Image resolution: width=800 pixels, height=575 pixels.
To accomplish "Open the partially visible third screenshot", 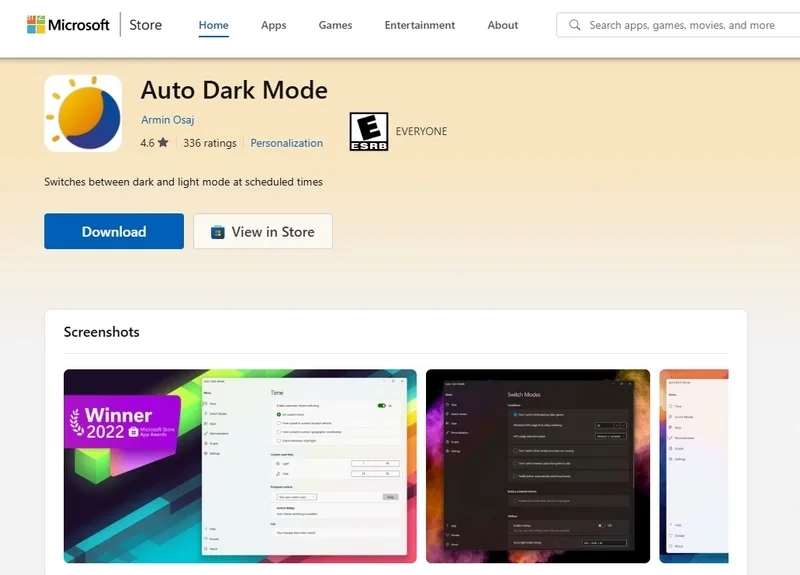I will [x=694, y=466].
